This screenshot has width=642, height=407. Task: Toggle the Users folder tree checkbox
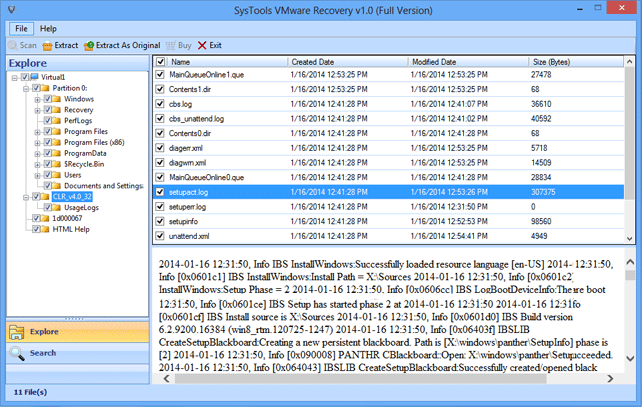(x=47, y=175)
